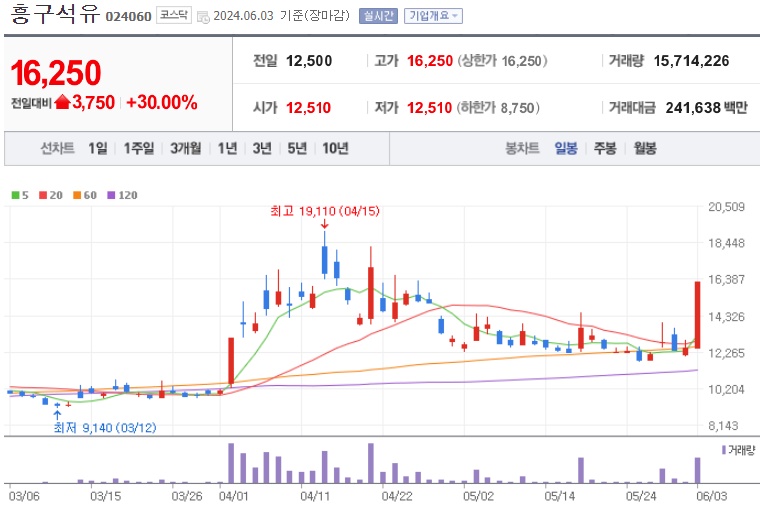Select the 코스닥 market badge
The height and width of the screenshot is (510, 760).
click(x=174, y=16)
